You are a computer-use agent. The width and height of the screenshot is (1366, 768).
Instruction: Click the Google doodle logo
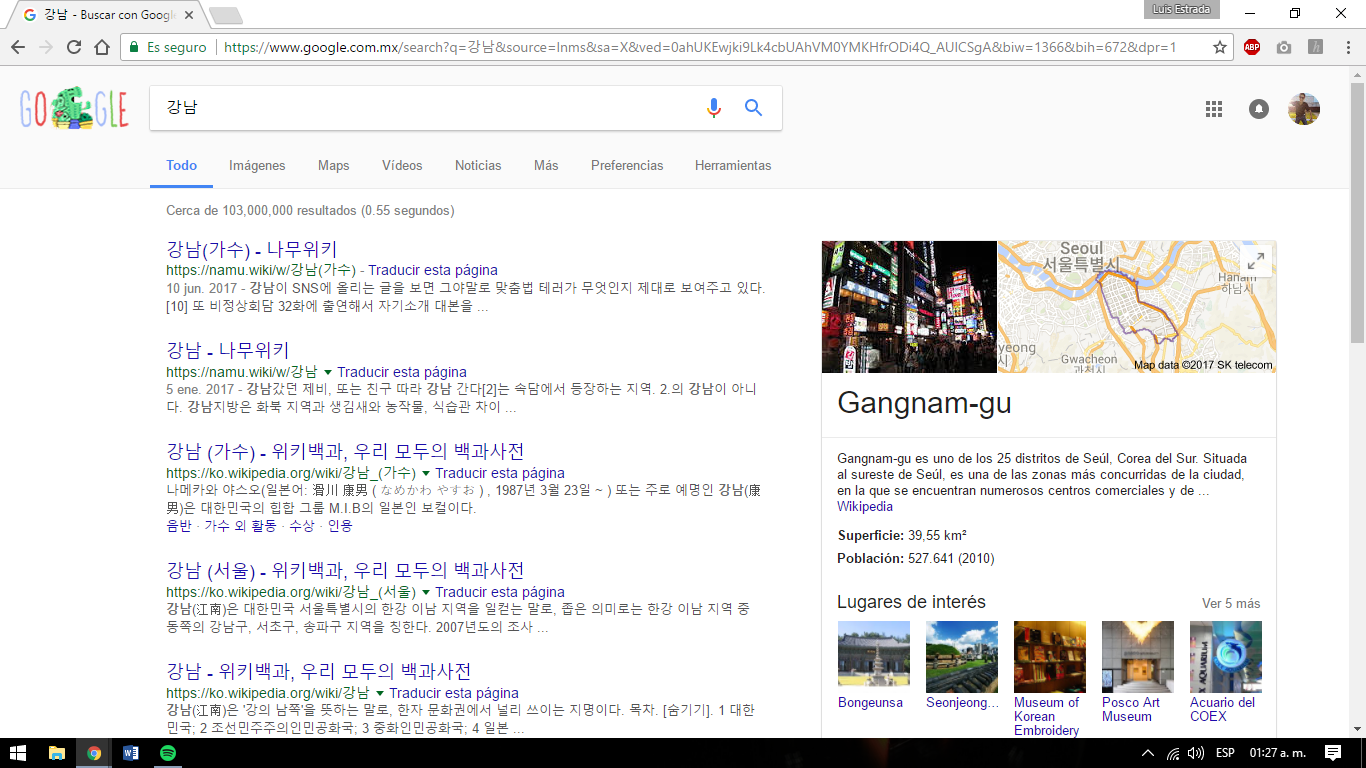pyautogui.click(x=74, y=108)
